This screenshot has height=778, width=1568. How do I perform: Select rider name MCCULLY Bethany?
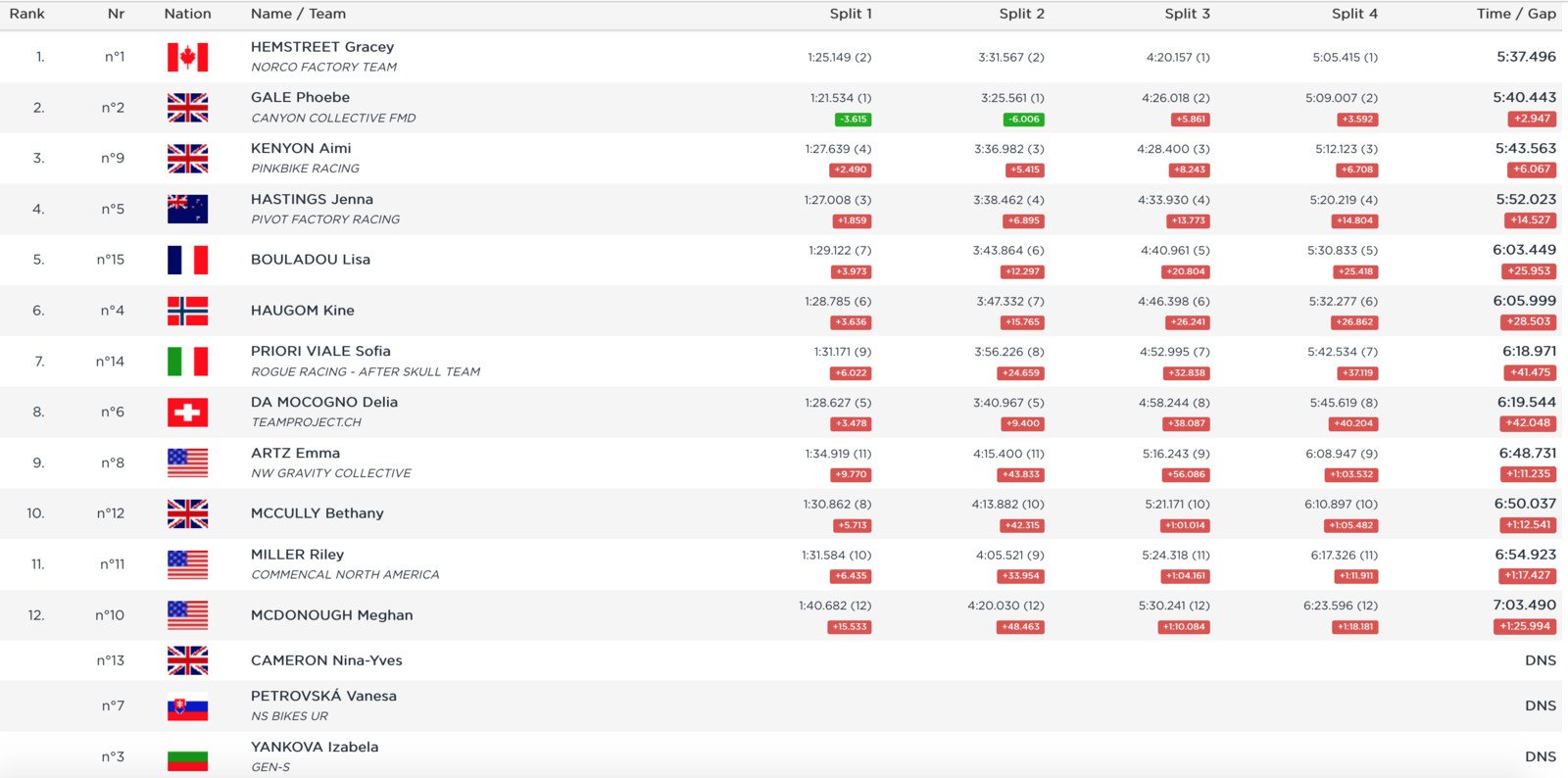point(318,513)
